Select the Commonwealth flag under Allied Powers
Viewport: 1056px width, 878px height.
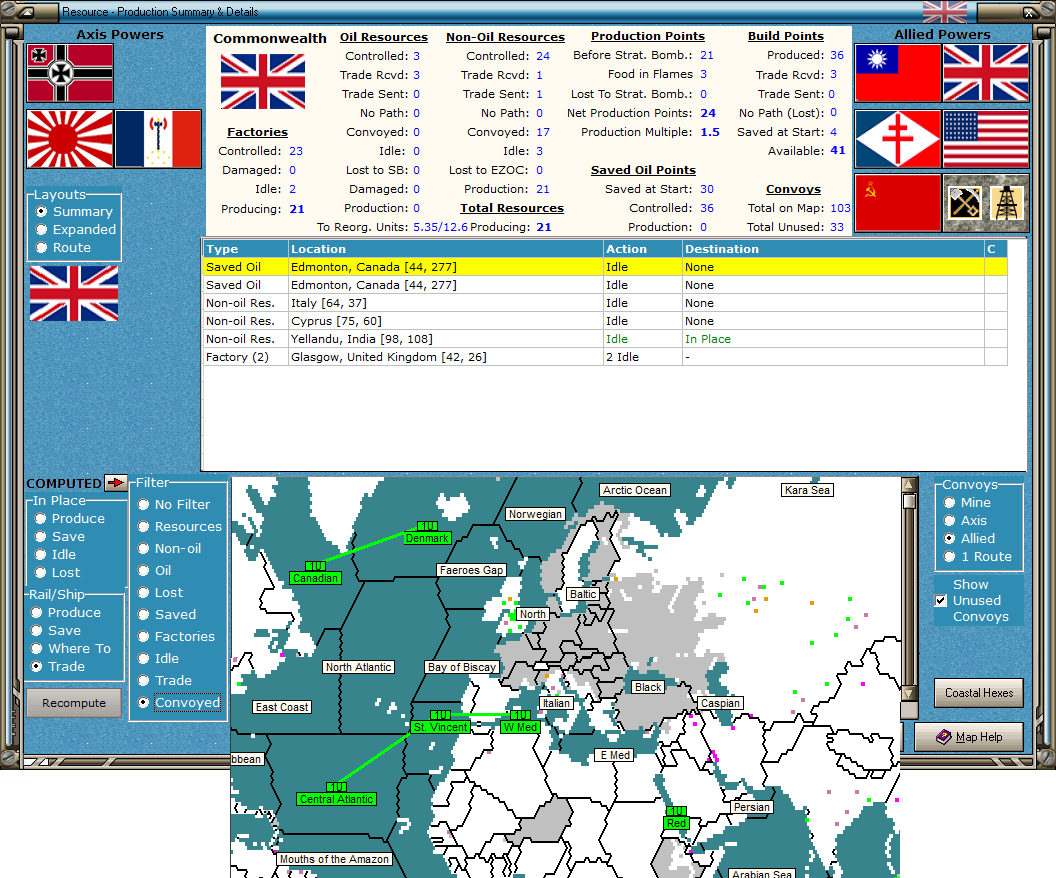point(986,73)
